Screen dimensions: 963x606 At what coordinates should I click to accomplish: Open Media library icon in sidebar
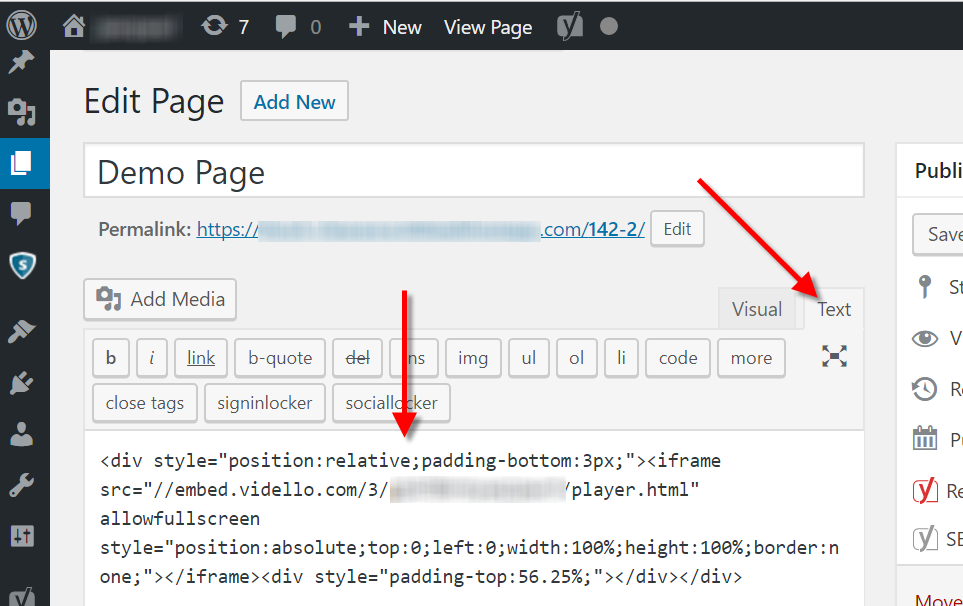pyautogui.click(x=22, y=110)
